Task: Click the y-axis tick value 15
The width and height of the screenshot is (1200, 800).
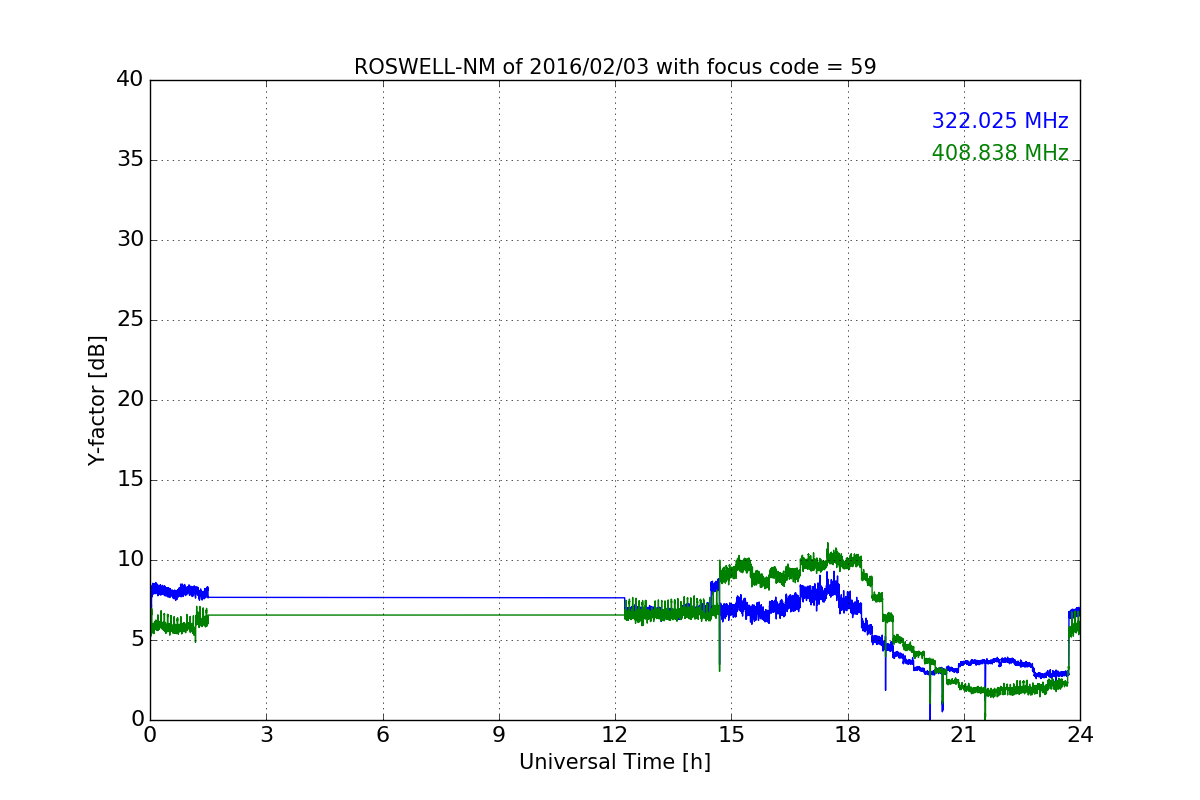Action: click(130, 479)
